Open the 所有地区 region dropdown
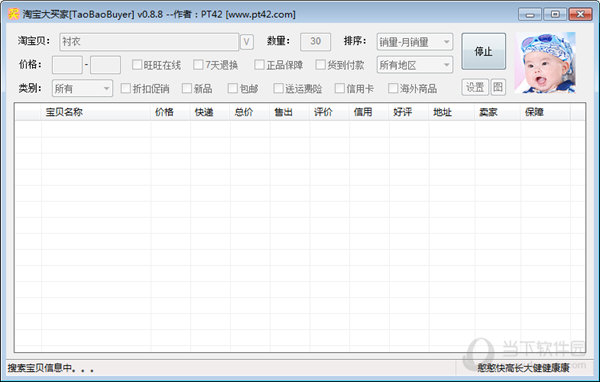The height and width of the screenshot is (382, 600). (x=415, y=65)
